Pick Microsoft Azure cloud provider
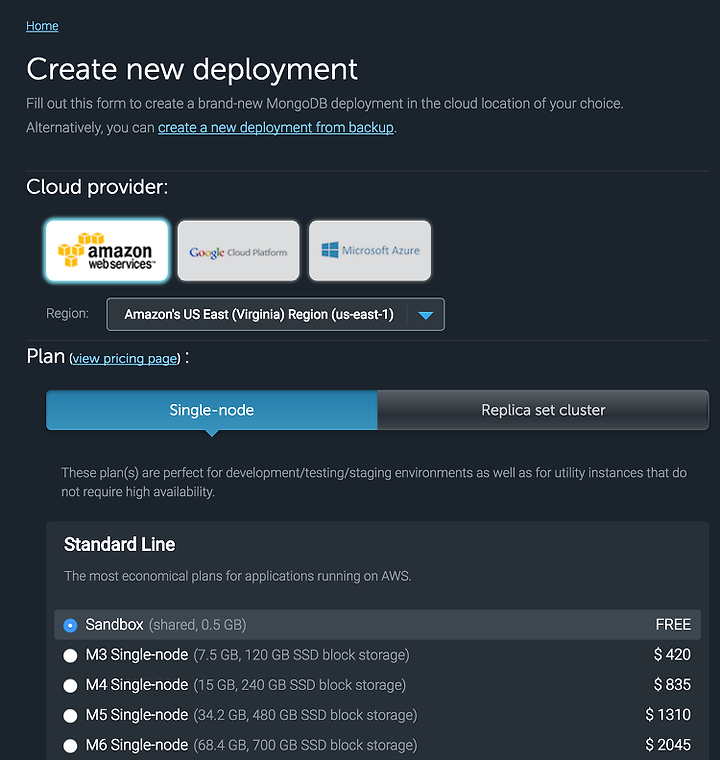This screenshot has width=720, height=760. point(370,251)
